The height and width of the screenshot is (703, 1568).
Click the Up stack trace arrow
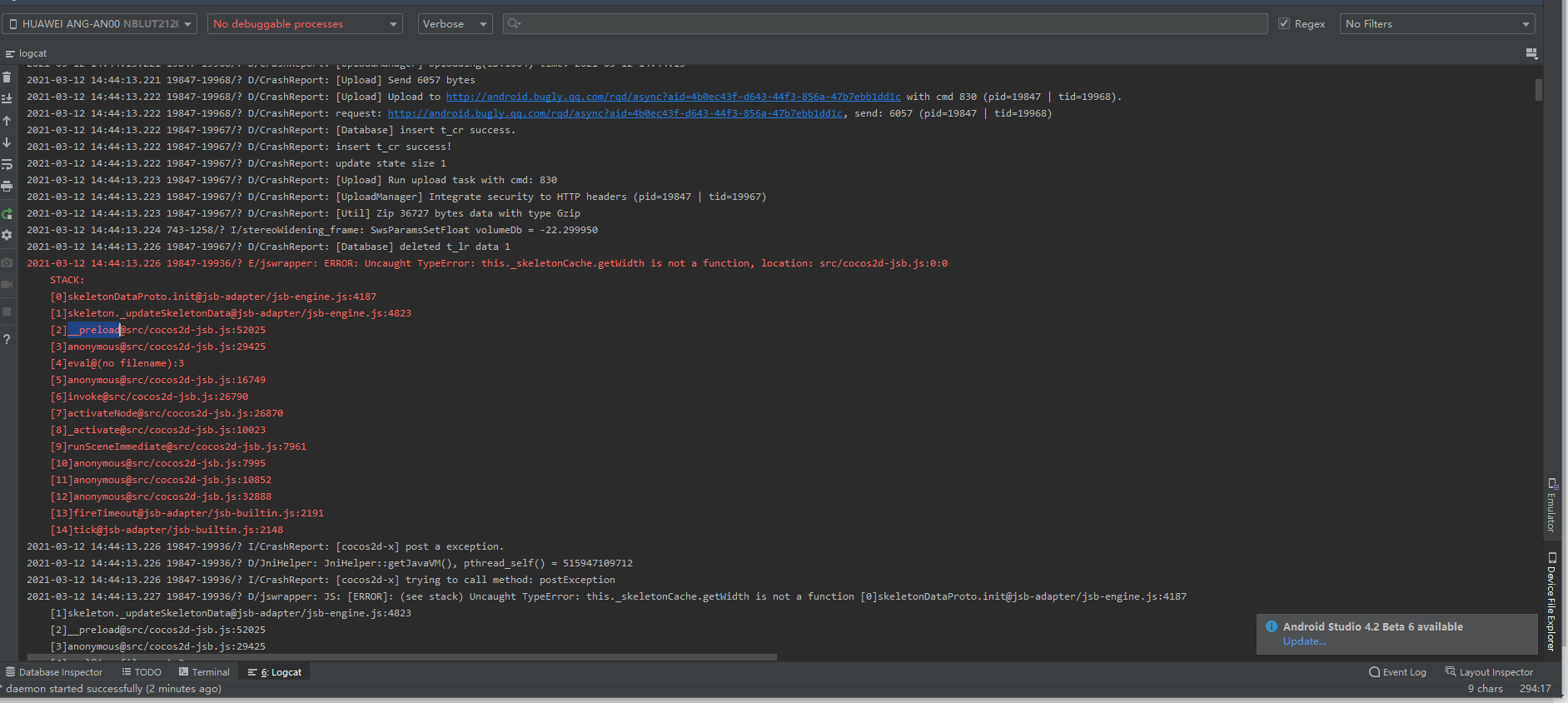coord(7,121)
